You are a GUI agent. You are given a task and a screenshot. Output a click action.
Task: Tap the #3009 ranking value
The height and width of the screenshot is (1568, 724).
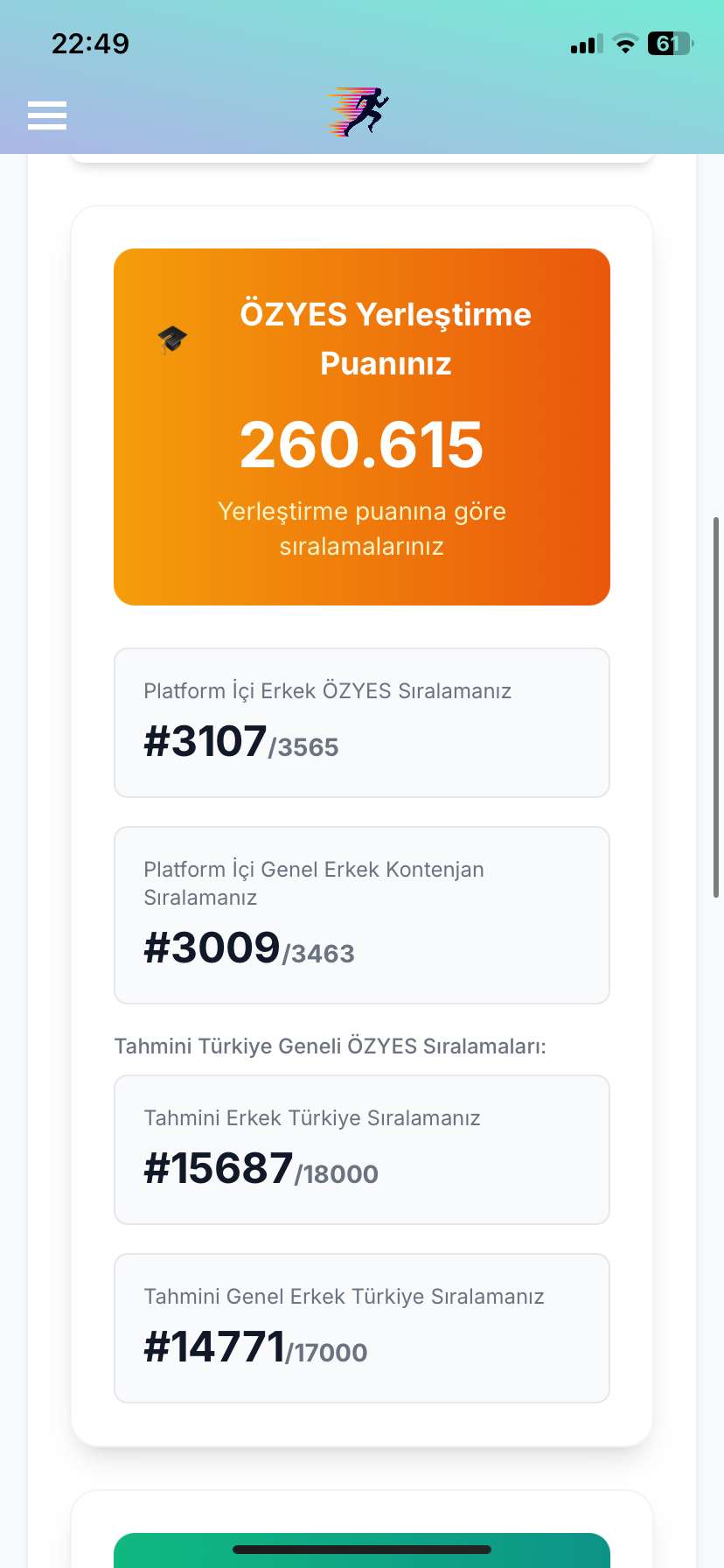coord(212,948)
